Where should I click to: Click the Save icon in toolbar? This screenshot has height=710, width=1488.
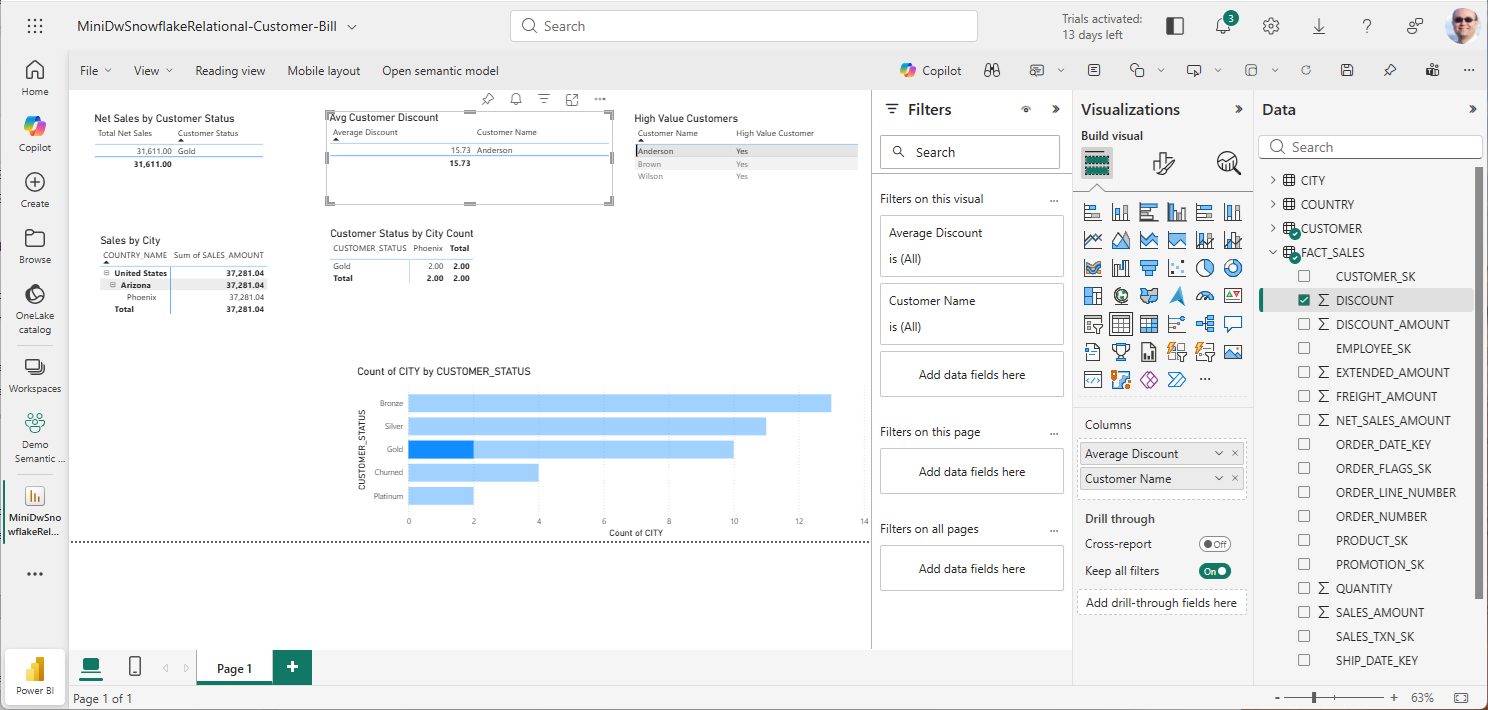click(x=1347, y=70)
